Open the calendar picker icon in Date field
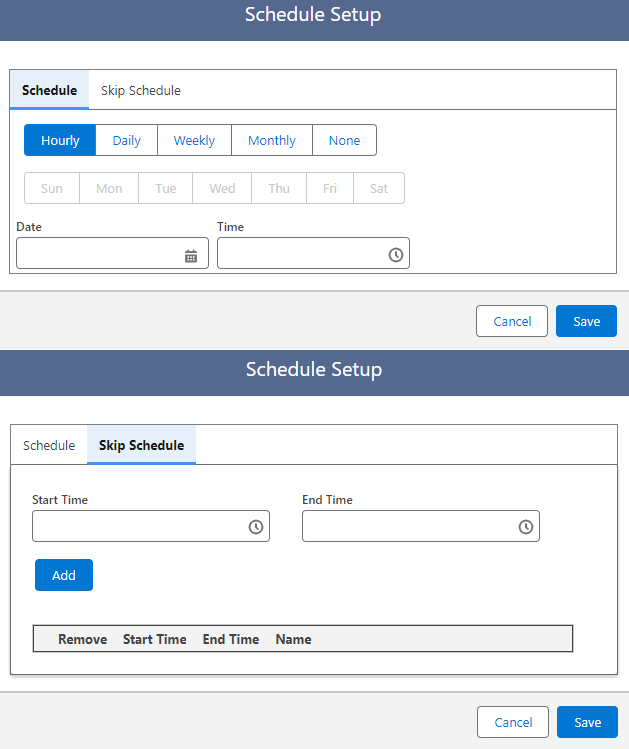629x749 pixels. [x=191, y=256]
